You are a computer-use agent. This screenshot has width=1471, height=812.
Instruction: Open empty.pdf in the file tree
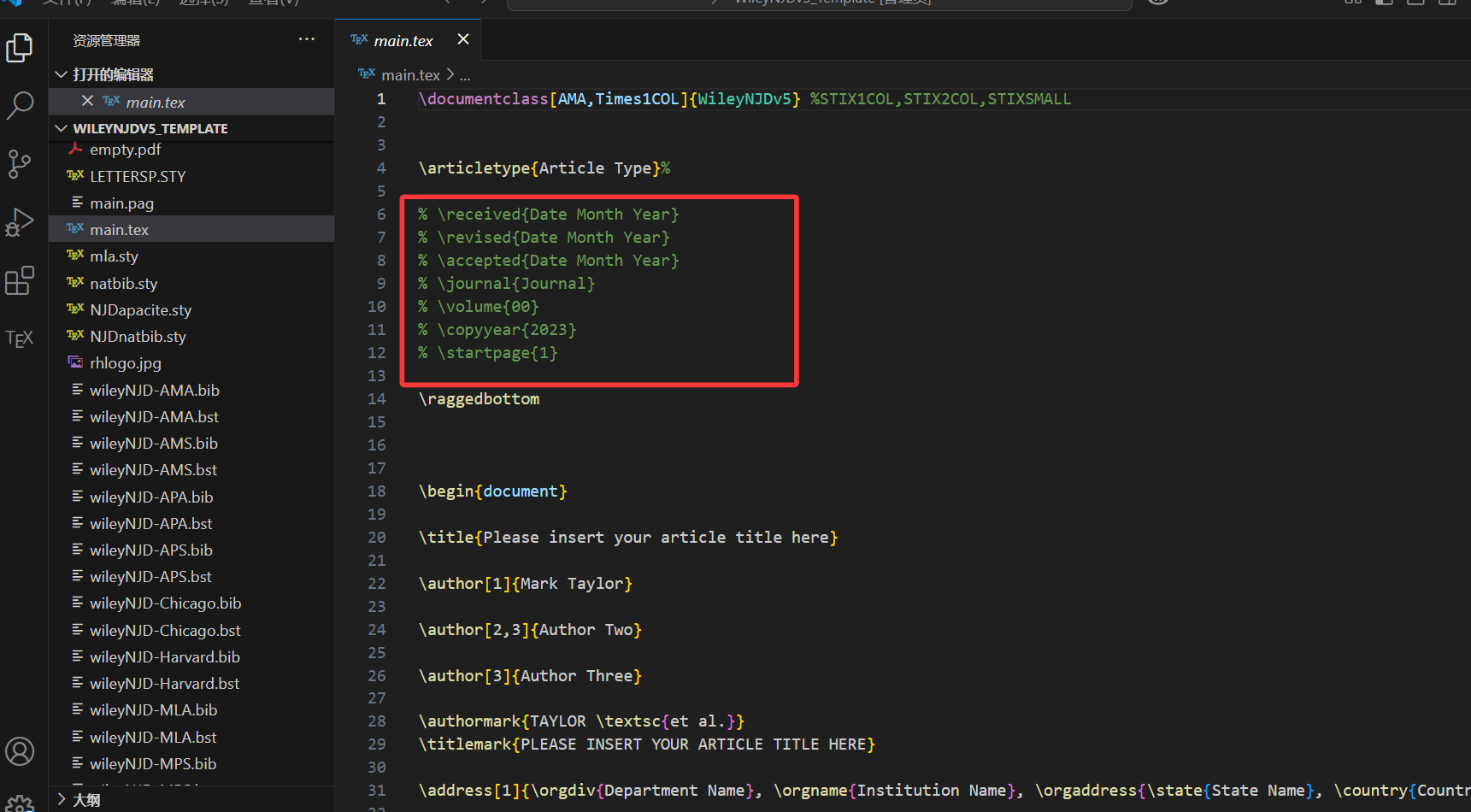(191, 150)
